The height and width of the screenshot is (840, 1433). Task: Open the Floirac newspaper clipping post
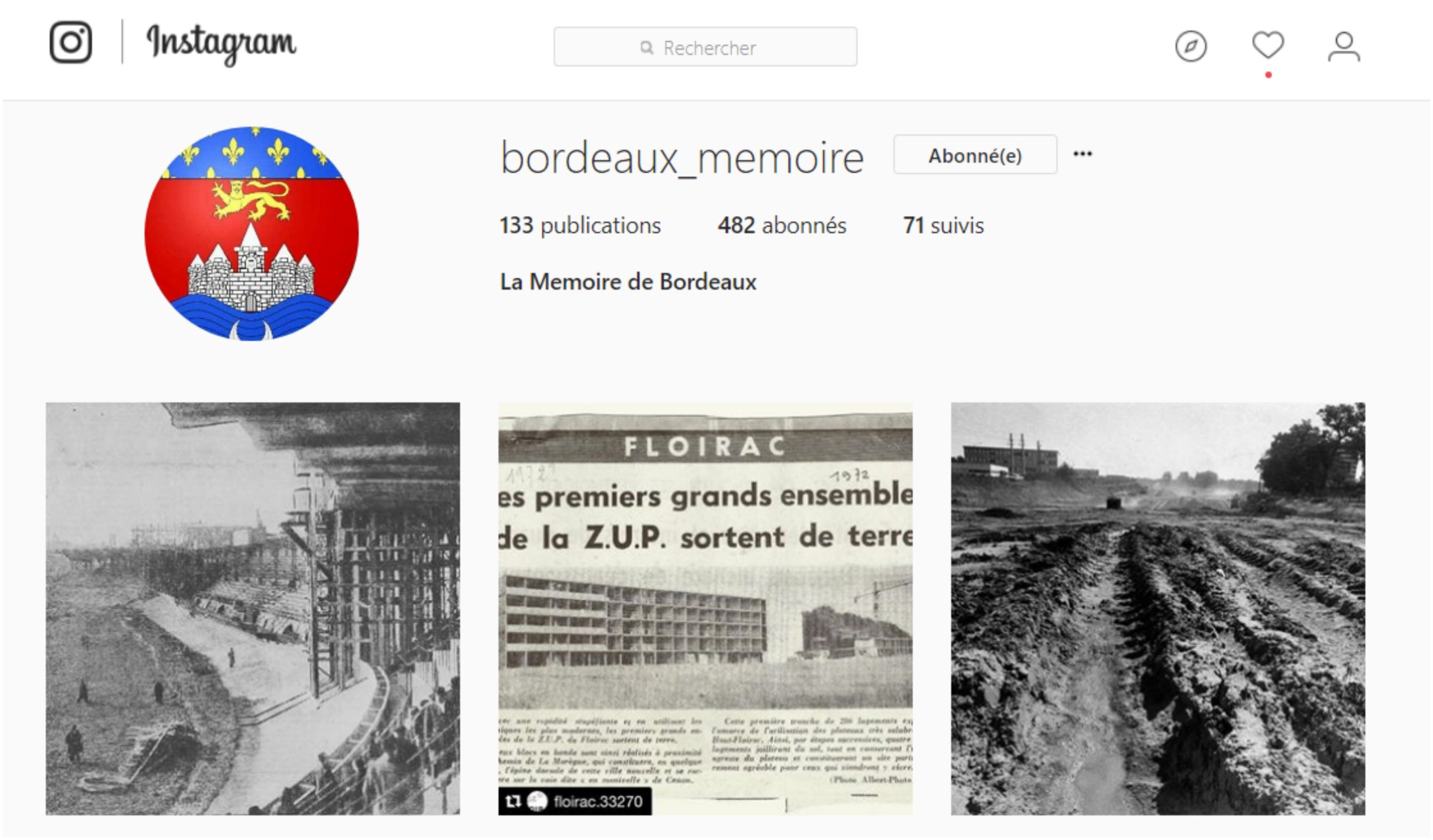(706, 609)
